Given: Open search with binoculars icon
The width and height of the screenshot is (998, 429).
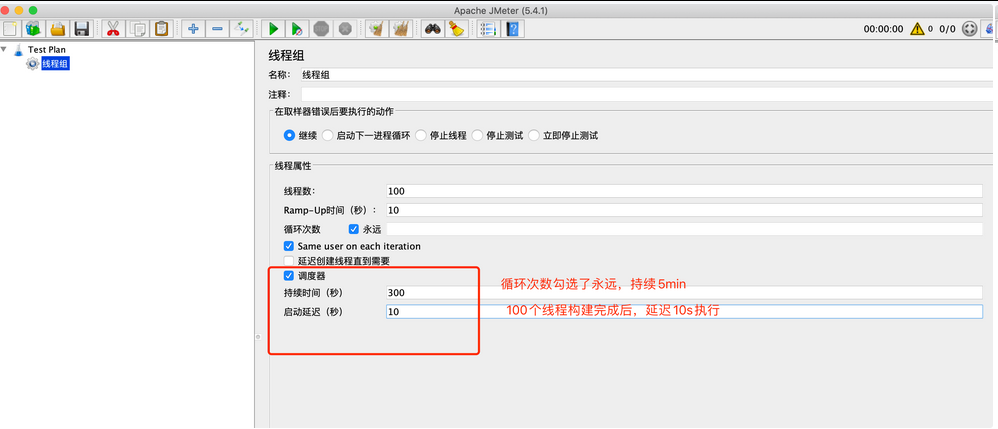Looking at the screenshot, I should [433, 29].
